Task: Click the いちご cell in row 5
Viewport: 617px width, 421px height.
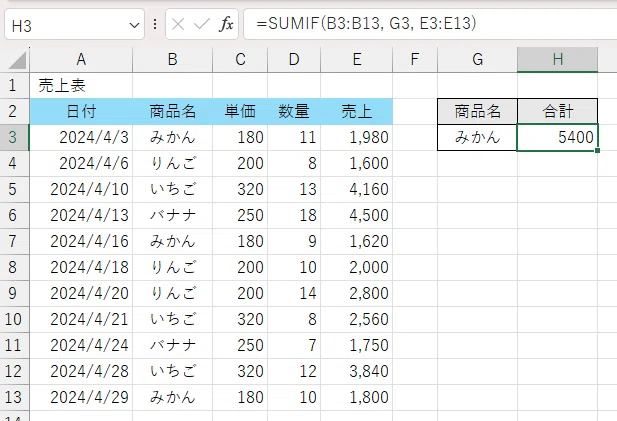Action: click(x=172, y=189)
